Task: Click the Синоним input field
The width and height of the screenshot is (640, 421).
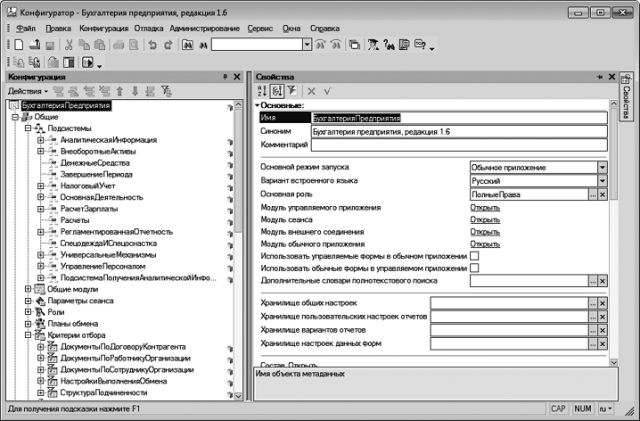Action: tap(456, 131)
